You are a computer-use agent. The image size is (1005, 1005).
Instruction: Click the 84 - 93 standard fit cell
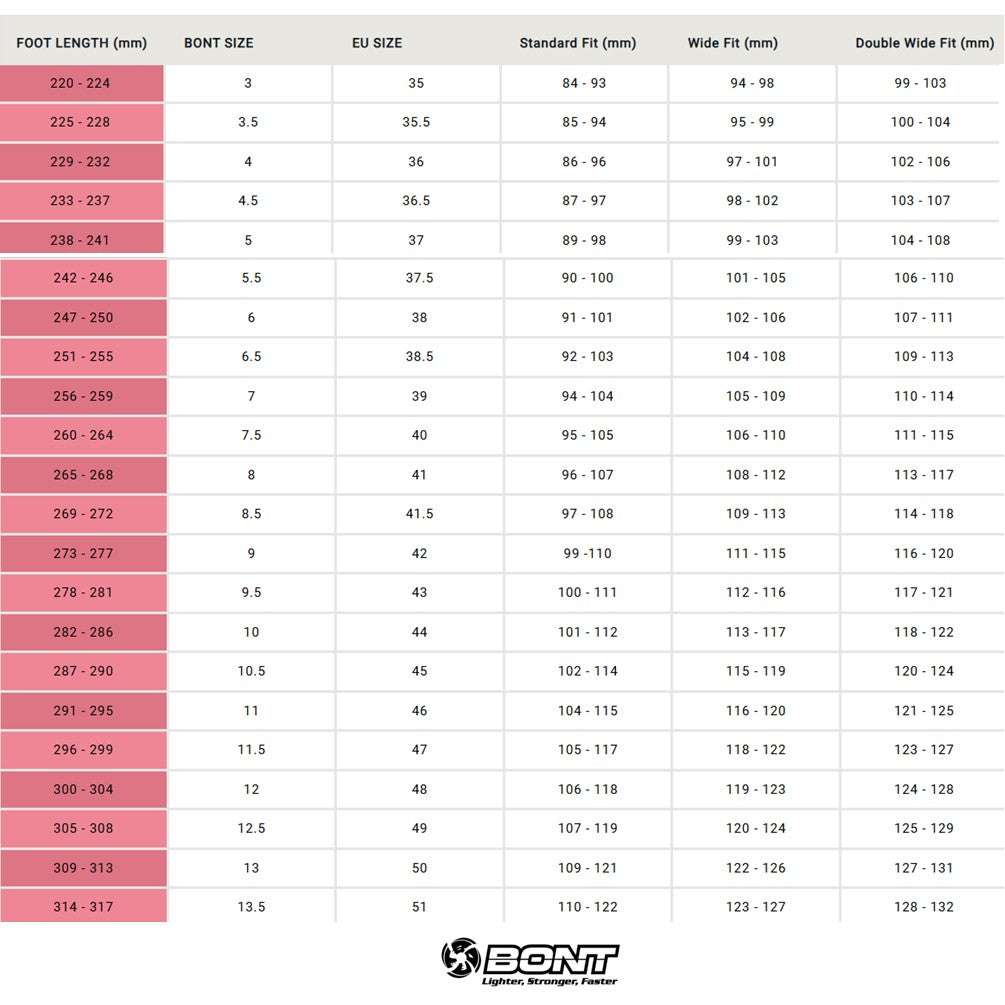(x=584, y=83)
